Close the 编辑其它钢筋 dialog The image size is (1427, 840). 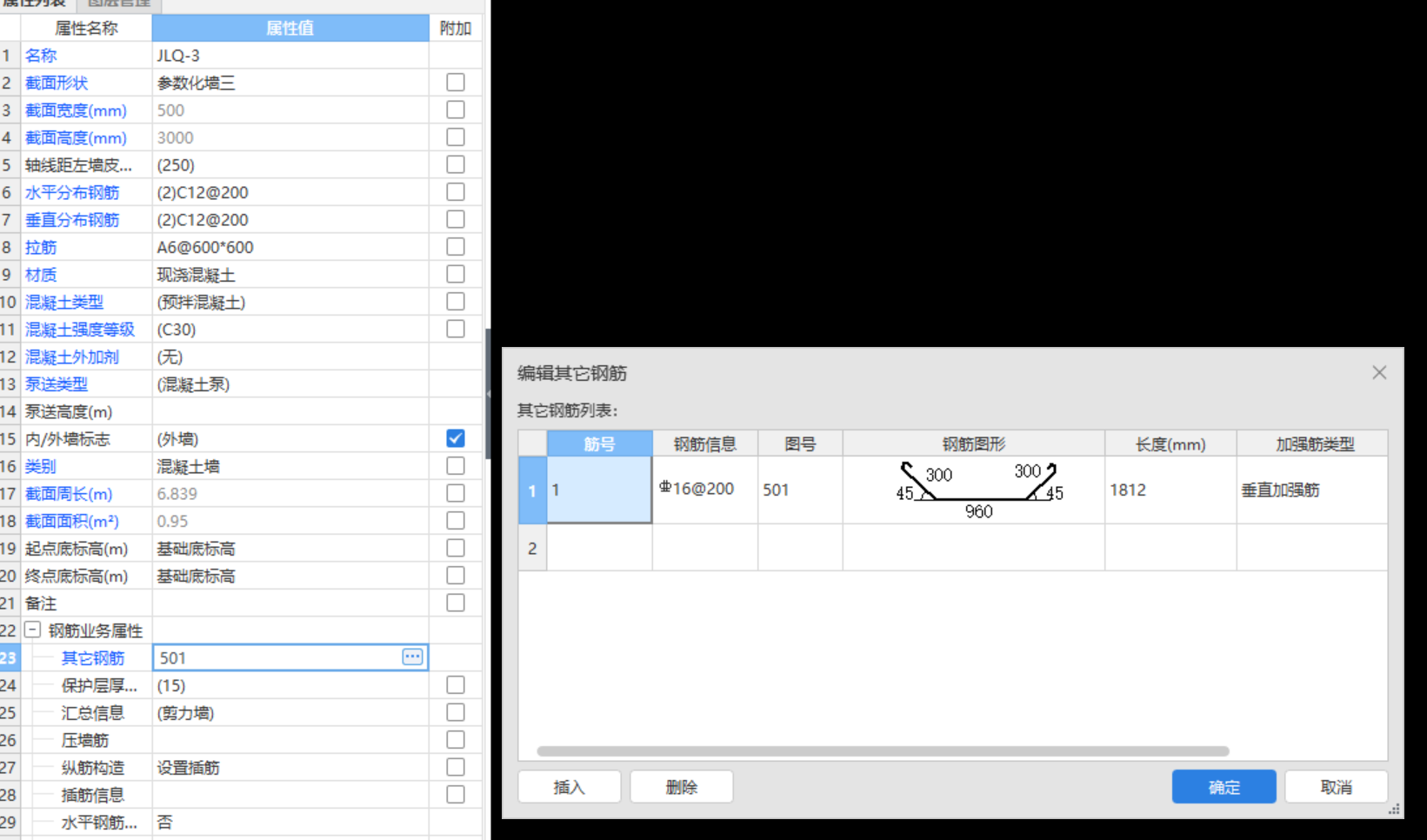1379,372
